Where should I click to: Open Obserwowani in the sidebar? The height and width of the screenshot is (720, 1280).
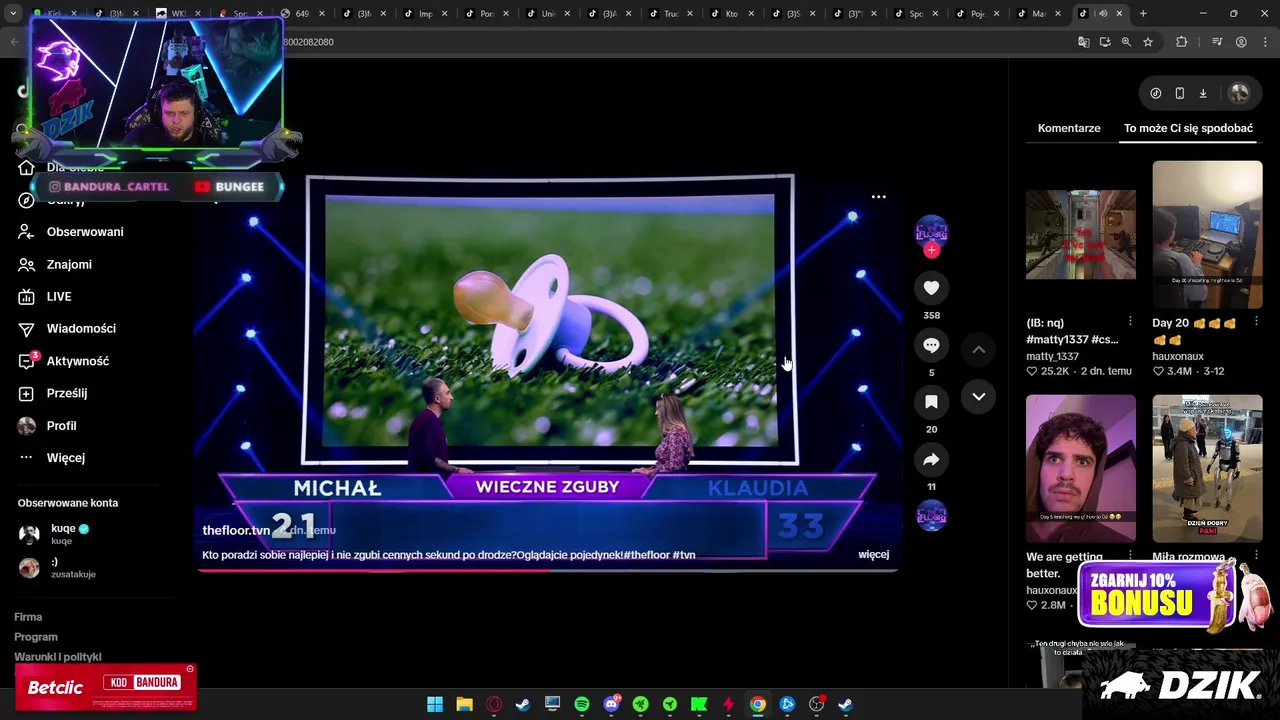coord(71,232)
